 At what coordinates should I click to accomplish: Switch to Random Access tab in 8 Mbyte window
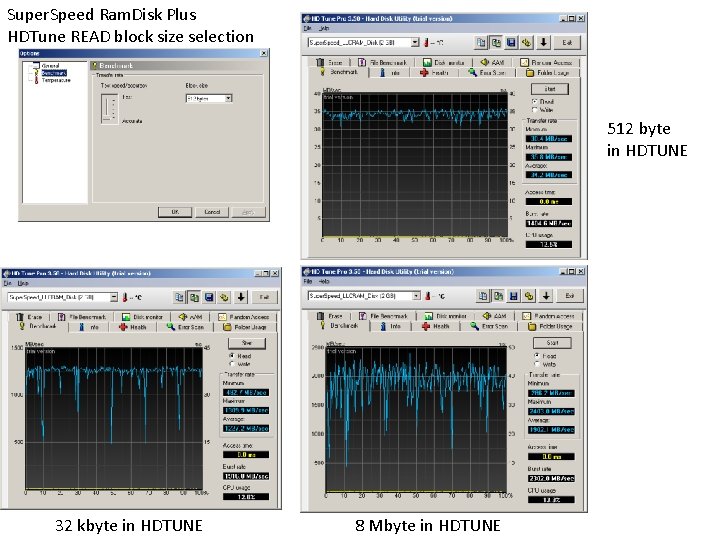(x=549, y=316)
